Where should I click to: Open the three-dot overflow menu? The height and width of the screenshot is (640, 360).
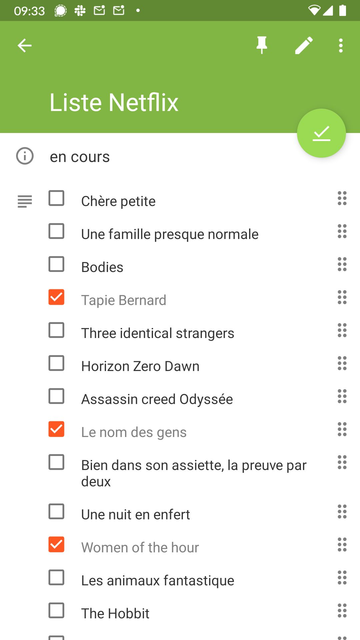[341, 45]
